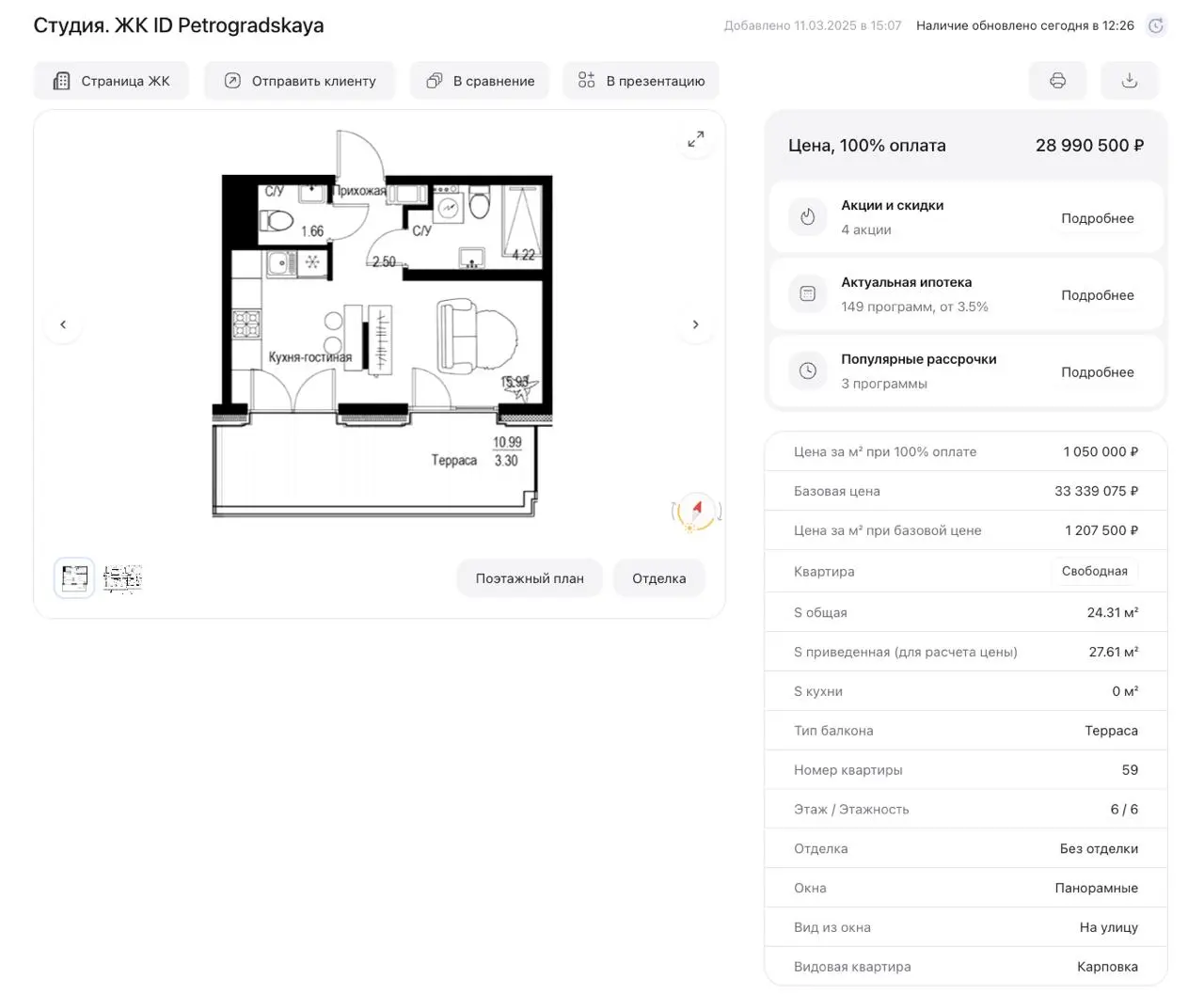Click the download icon button
Viewport: 1204px width, 994px height.
1130,81
